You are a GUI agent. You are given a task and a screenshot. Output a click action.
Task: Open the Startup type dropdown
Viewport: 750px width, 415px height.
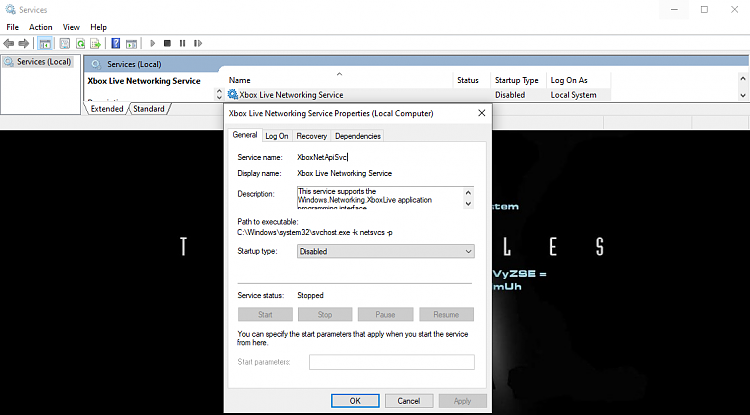386,251
